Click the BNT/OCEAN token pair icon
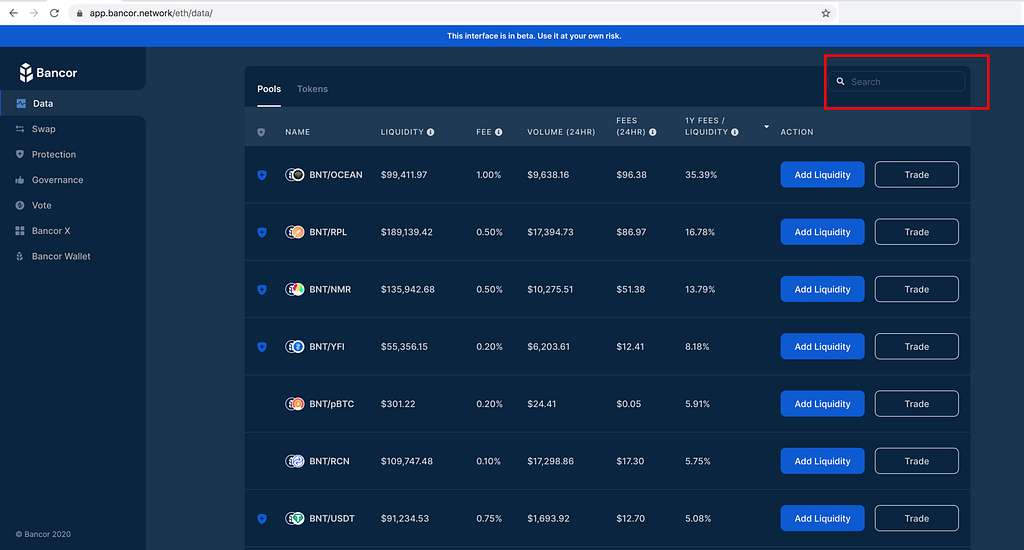Screen dimensions: 1024x550 point(295,174)
